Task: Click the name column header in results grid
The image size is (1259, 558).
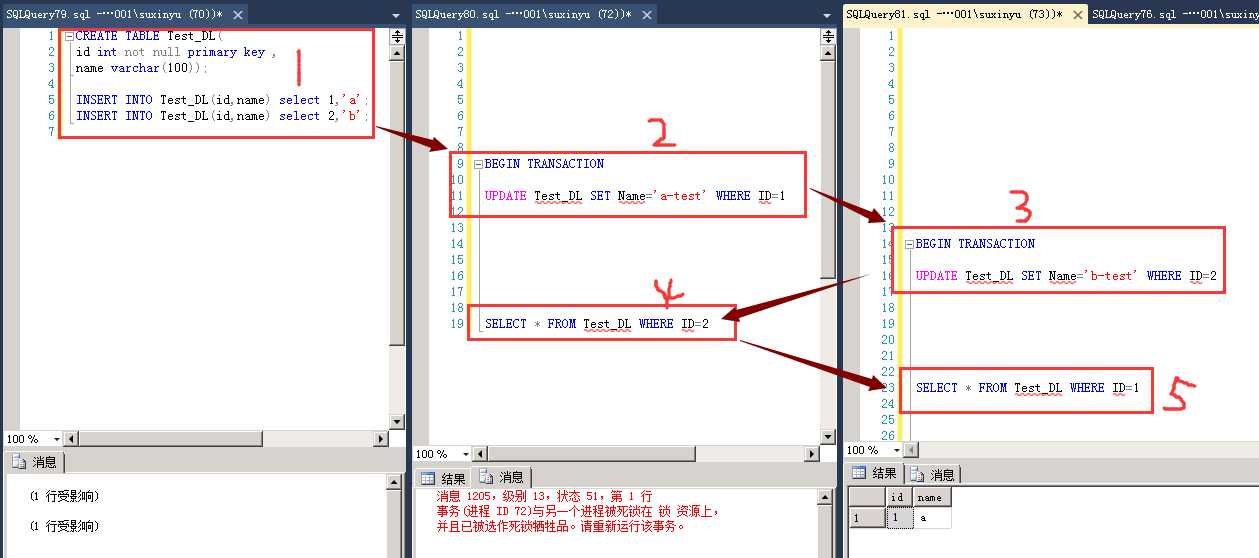Action: point(933,497)
